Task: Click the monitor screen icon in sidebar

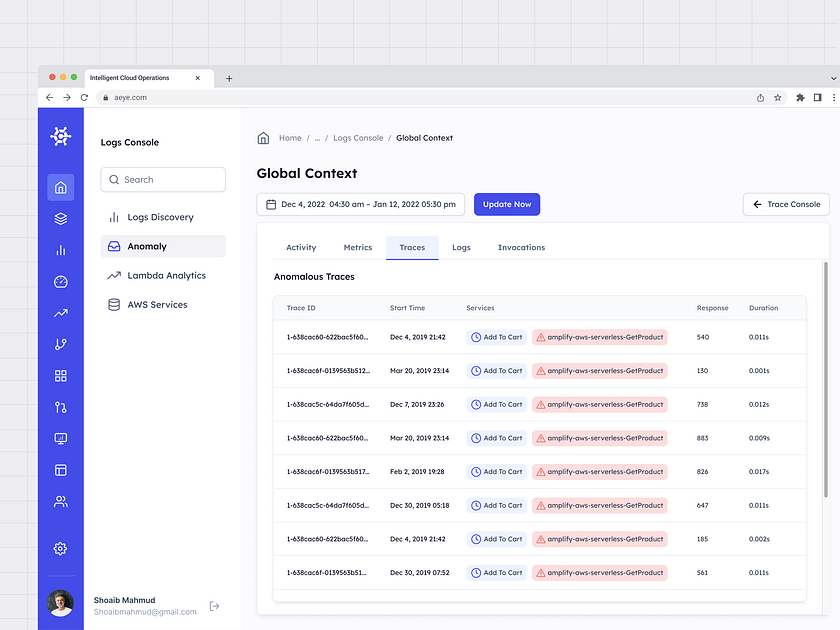Action: click(x=60, y=438)
